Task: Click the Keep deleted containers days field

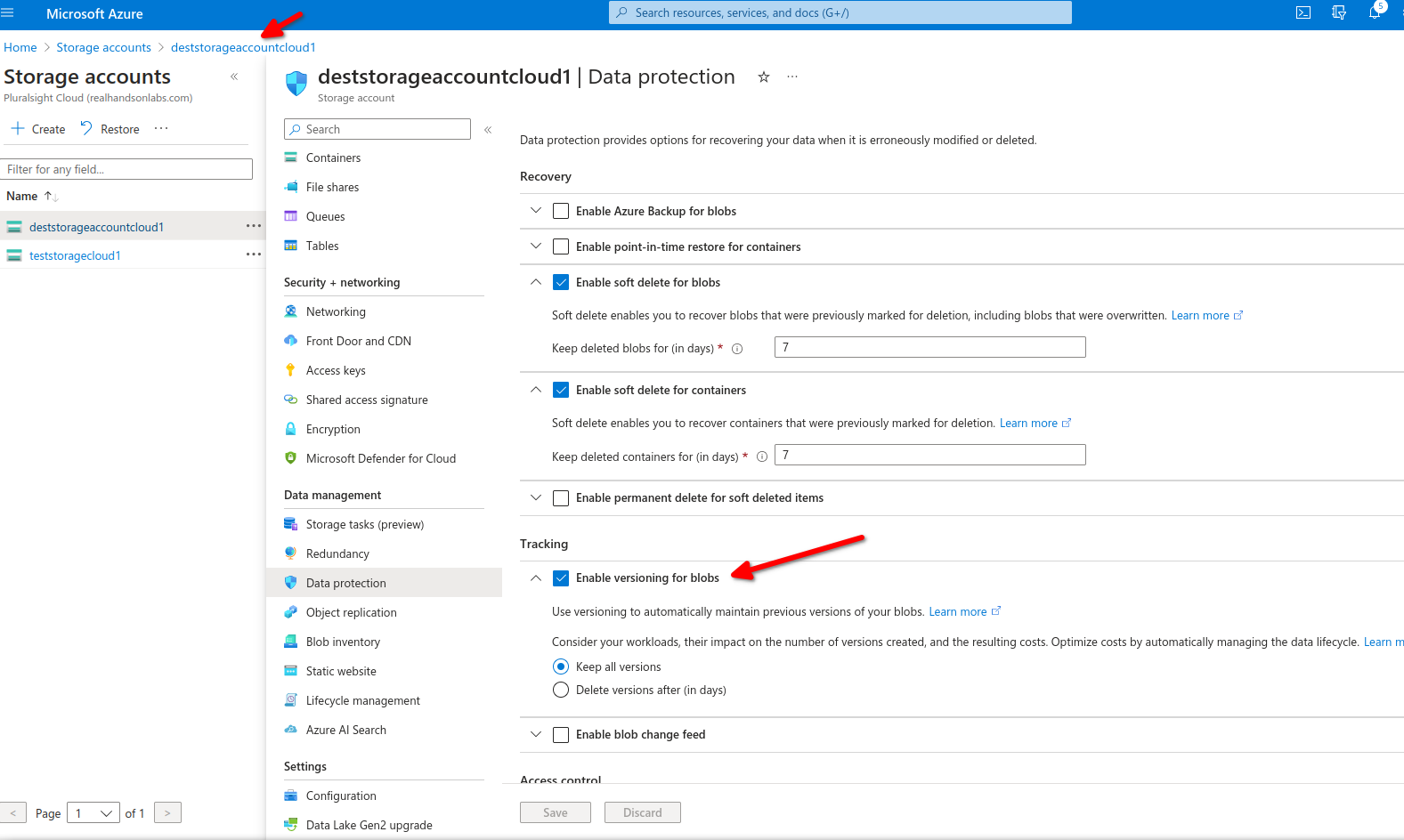Action: tap(929, 456)
